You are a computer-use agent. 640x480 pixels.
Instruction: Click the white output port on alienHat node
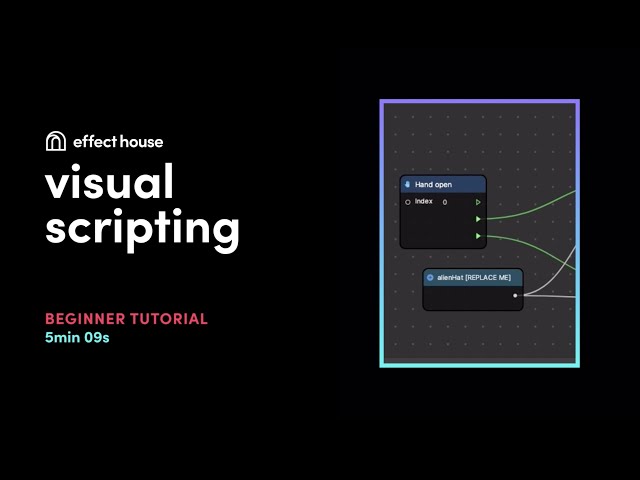click(x=515, y=295)
